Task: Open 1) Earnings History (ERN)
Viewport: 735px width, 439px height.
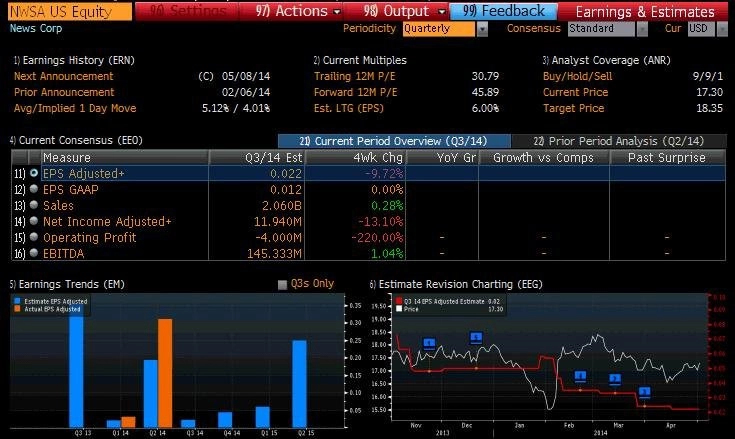Action: (74, 60)
